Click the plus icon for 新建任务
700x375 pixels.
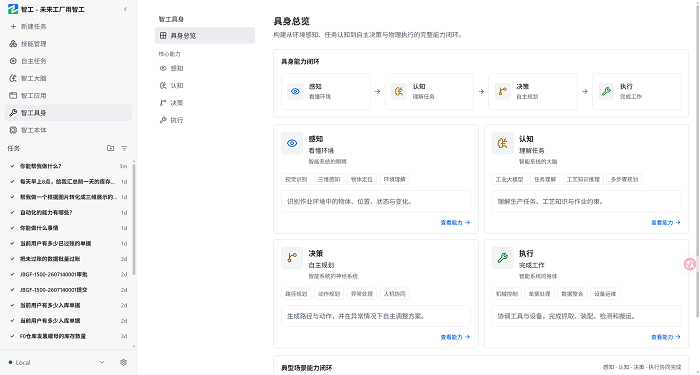[x=13, y=26]
